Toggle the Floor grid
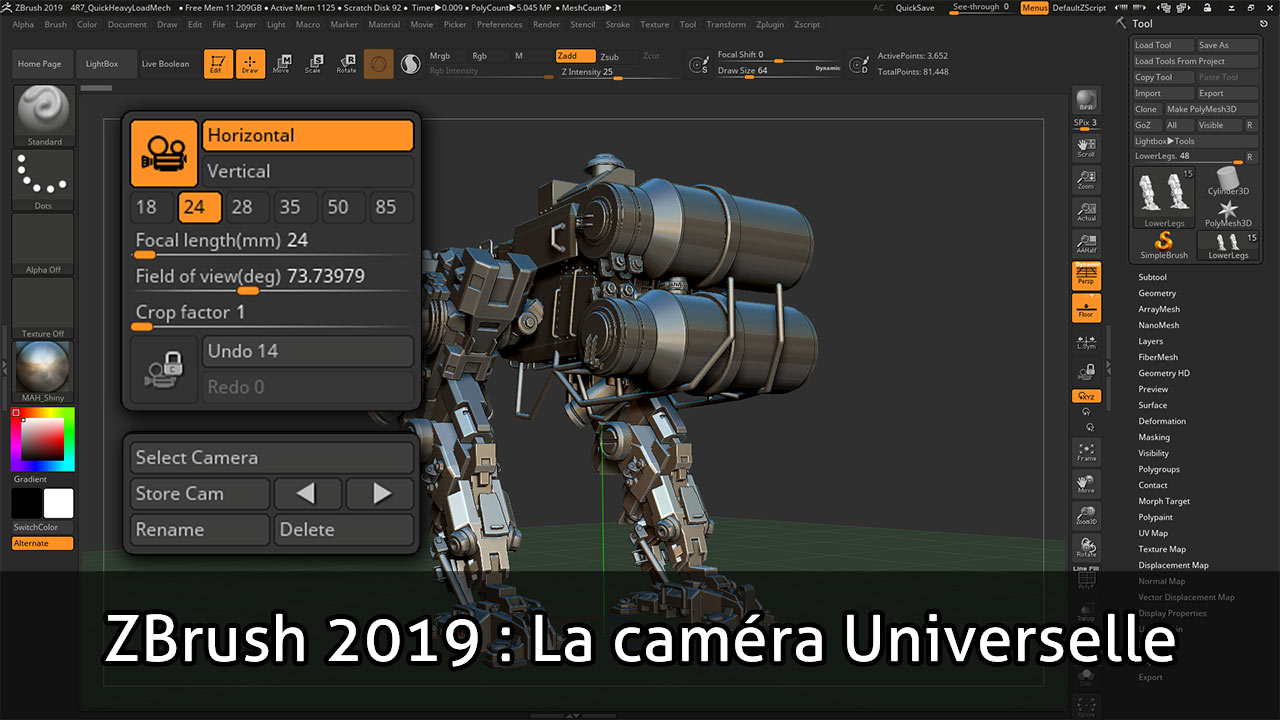The height and width of the screenshot is (720, 1280). (x=1086, y=308)
